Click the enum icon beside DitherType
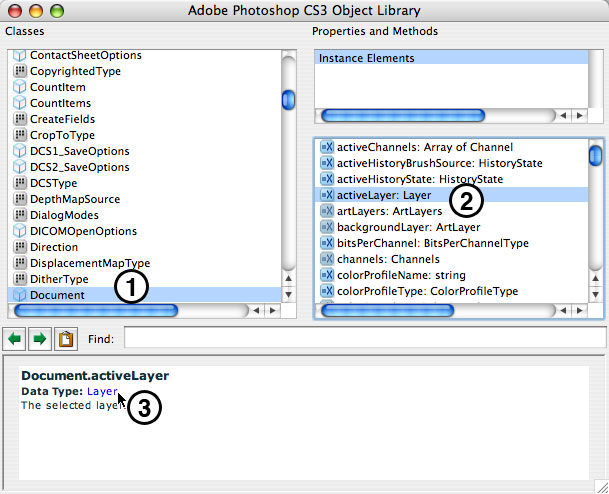This screenshot has height=494, width=609. point(19,278)
